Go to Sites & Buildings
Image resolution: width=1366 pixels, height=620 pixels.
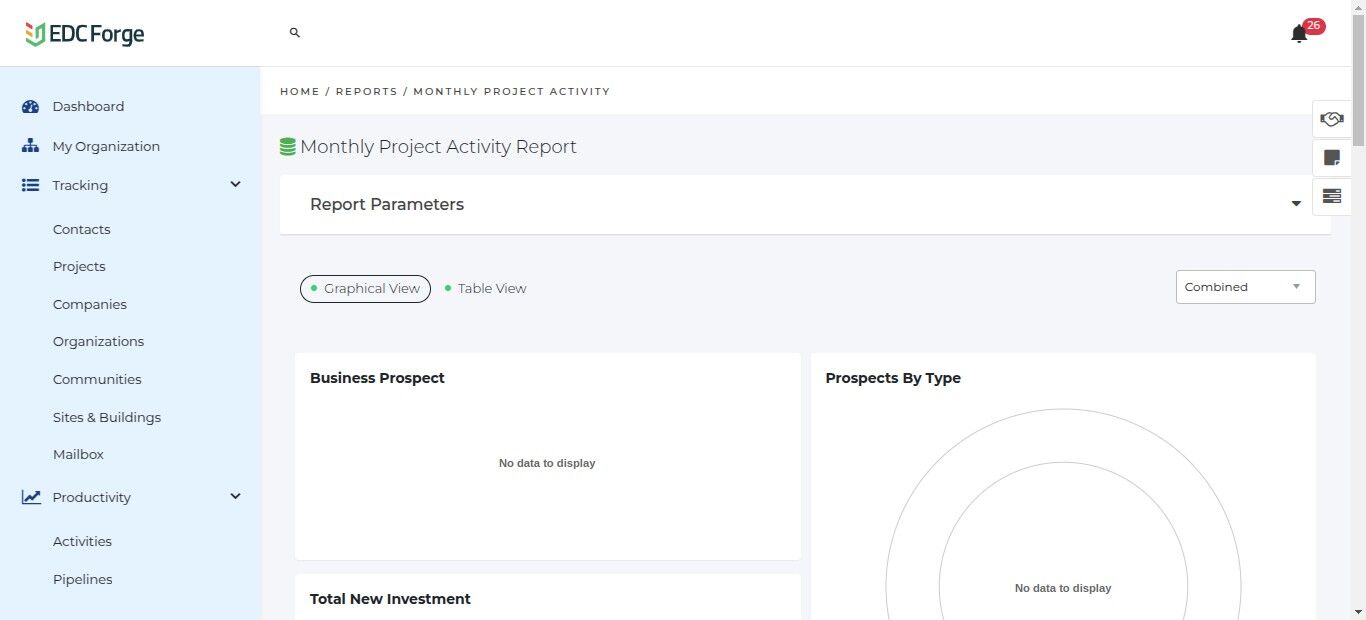pyautogui.click(x=107, y=417)
